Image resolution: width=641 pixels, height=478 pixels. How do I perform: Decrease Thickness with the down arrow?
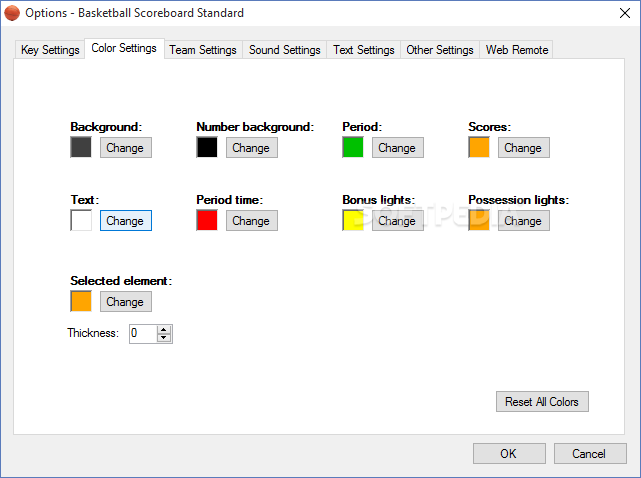164,338
